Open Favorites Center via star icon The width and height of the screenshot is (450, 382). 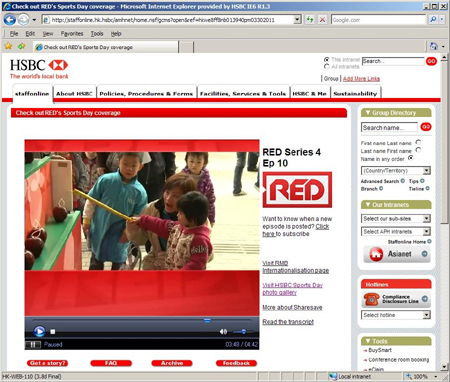coord(8,46)
